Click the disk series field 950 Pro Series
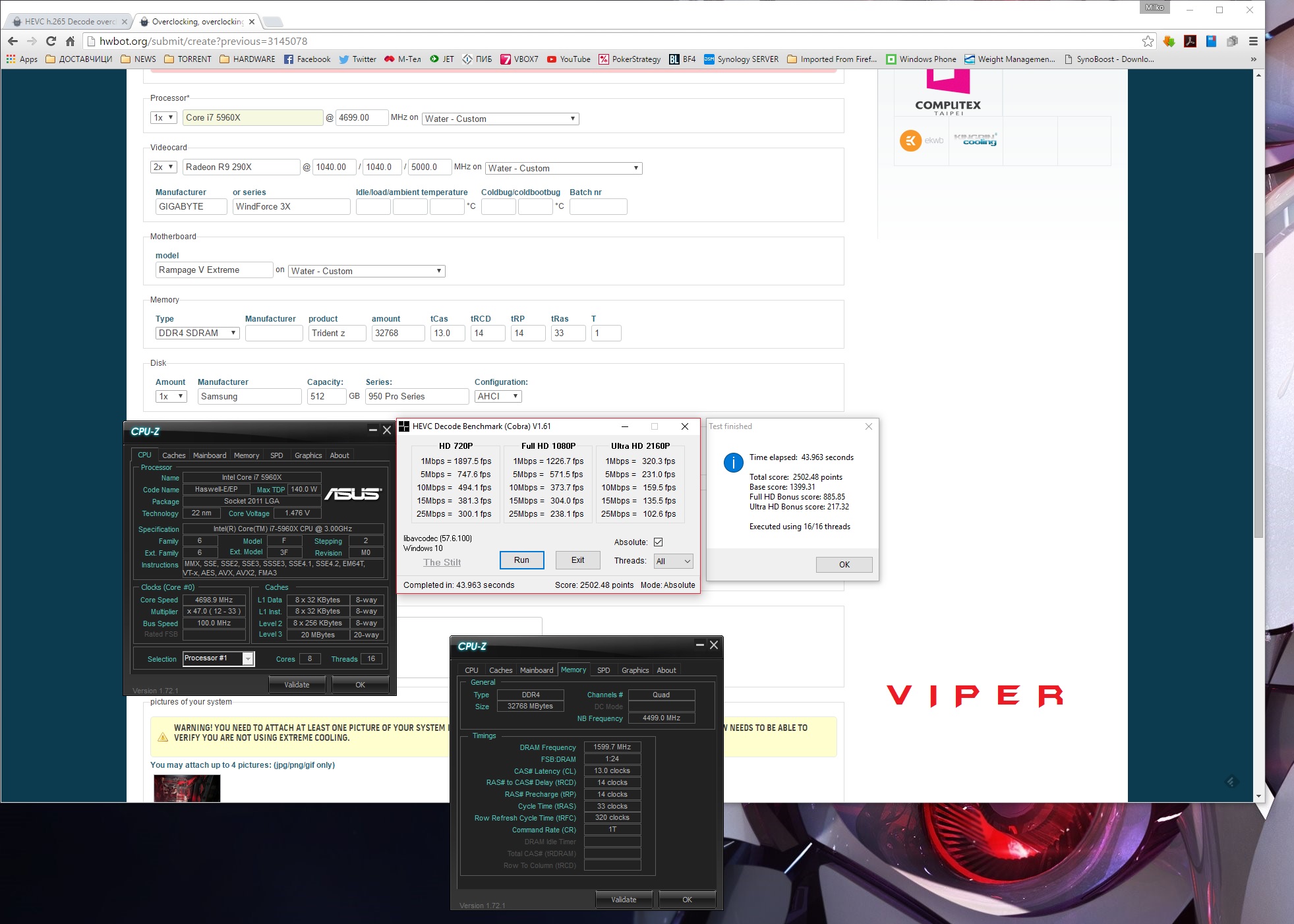Viewport: 1294px width, 924px height. click(417, 396)
